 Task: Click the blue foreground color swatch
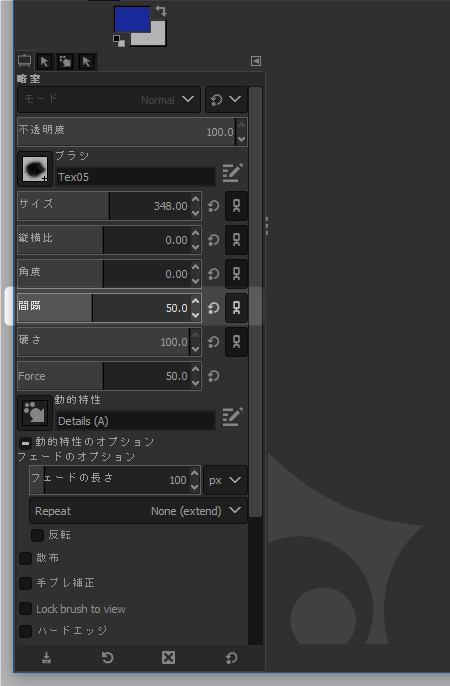(132, 19)
